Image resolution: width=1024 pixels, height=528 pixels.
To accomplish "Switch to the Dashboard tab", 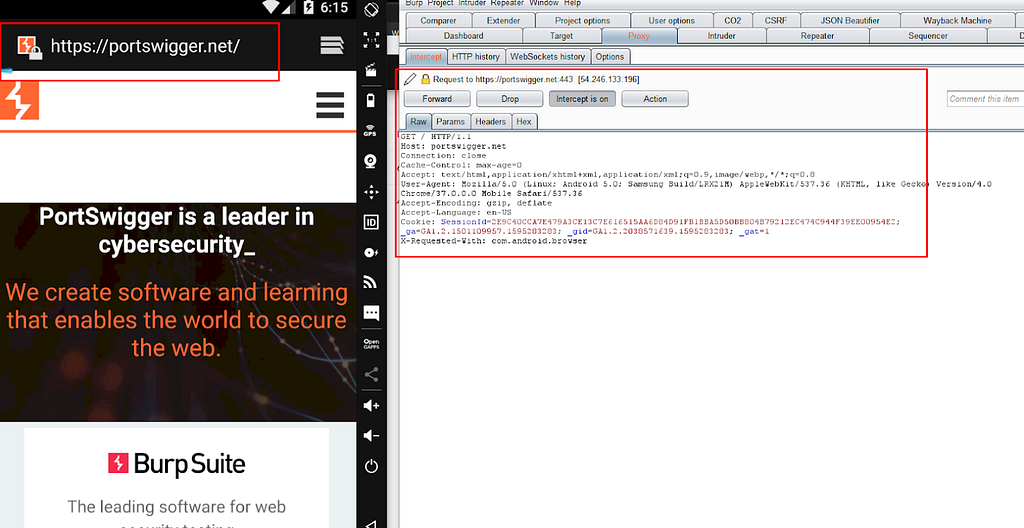I will click(x=464, y=36).
